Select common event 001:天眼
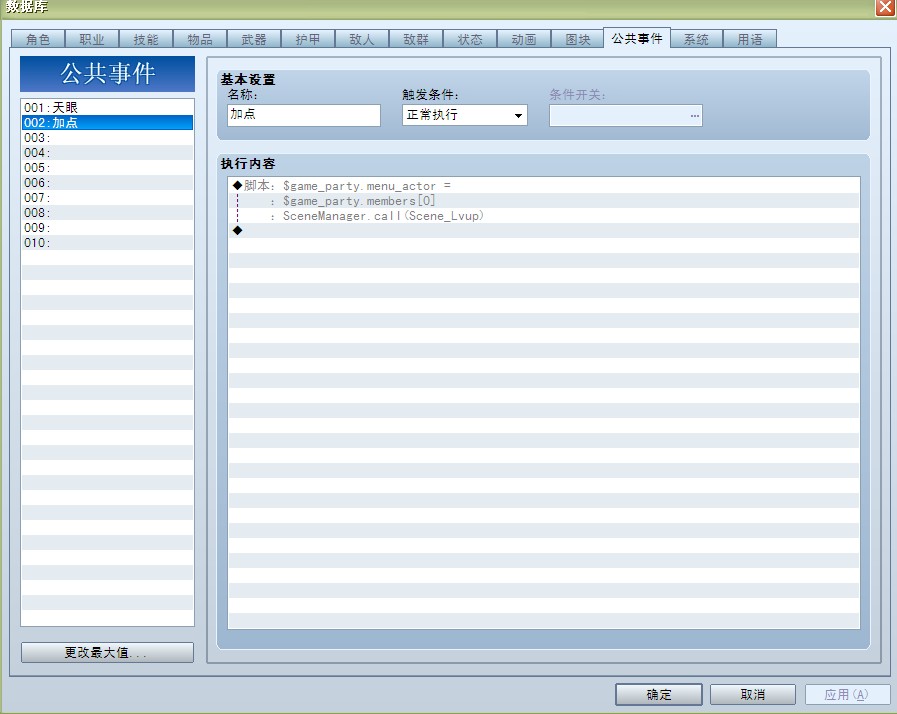The image size is (897, 714). pyautogui.click(x=107, y=107)
